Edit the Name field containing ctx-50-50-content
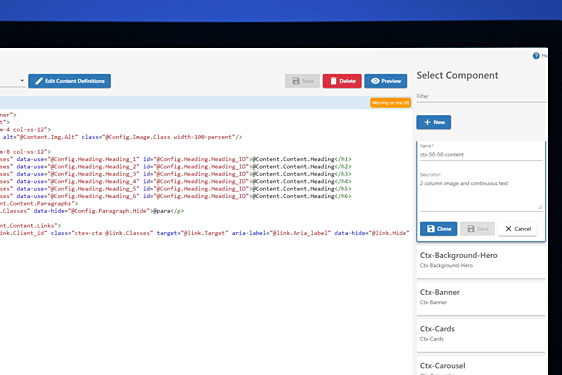This screenshot has width=562, height=375. click(x=481, y=155)
